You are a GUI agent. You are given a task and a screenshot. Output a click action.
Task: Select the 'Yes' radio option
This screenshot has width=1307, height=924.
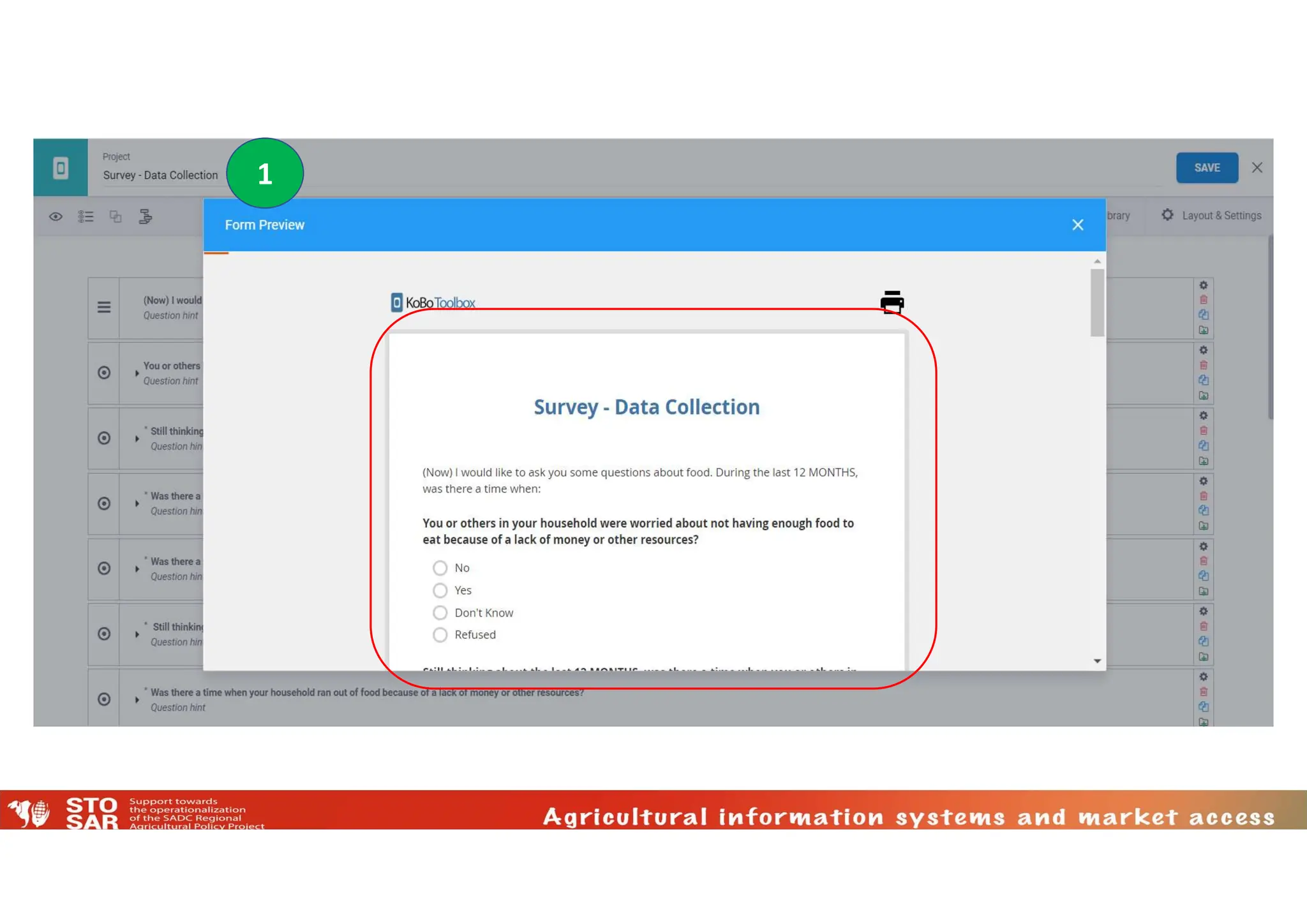tap(440, 590)
